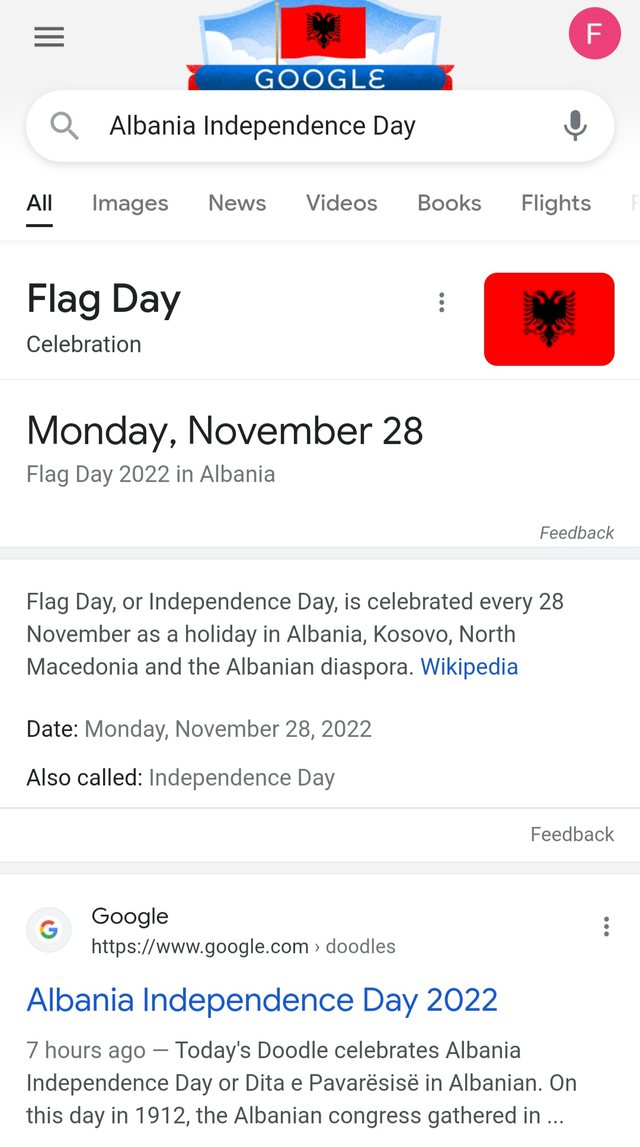Focus the search box with Albania Independence Day
The image size is (640, 1147).
tap(320, 126)
